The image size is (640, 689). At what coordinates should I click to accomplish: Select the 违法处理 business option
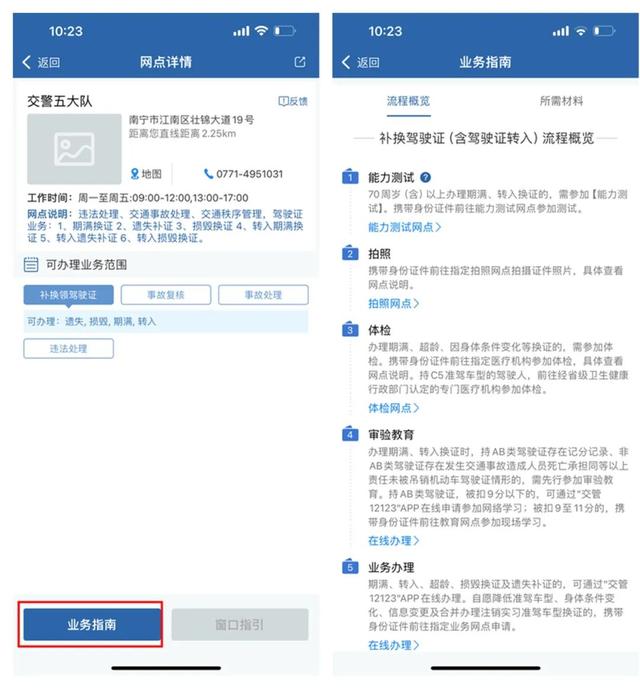click(x=69, y=348)
